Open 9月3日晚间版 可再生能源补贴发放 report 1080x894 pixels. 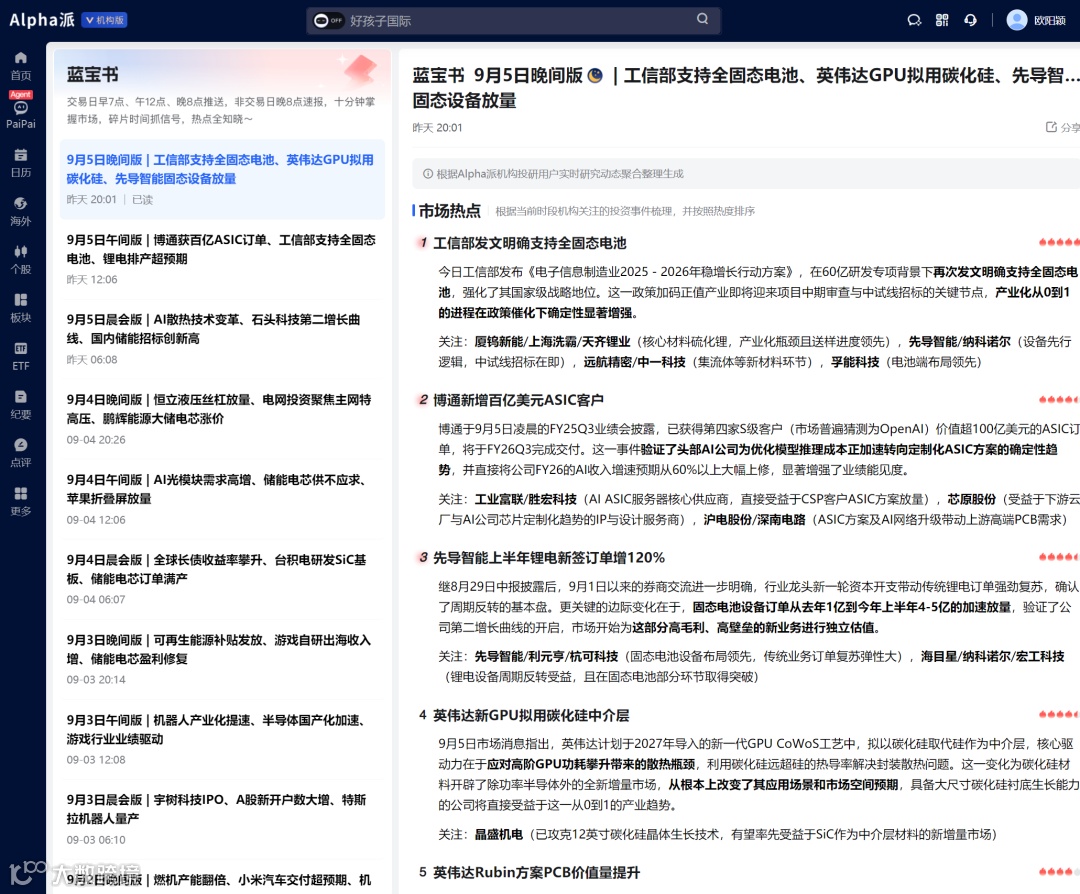pyautogui.click(x=222, y=659)
